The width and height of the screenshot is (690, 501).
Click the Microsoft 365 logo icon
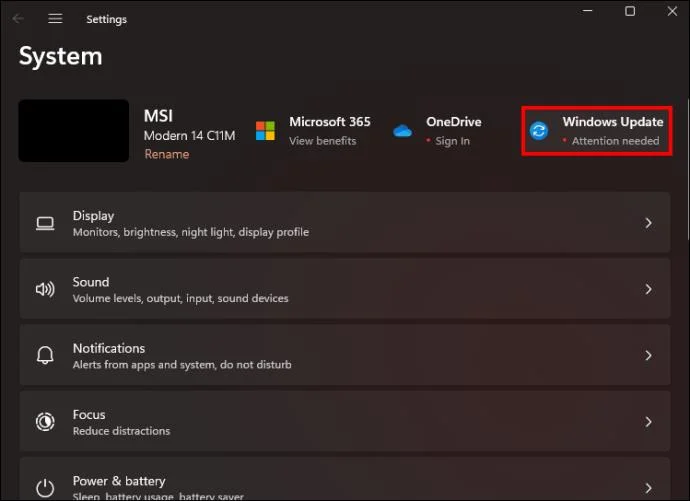click(265, 131)
